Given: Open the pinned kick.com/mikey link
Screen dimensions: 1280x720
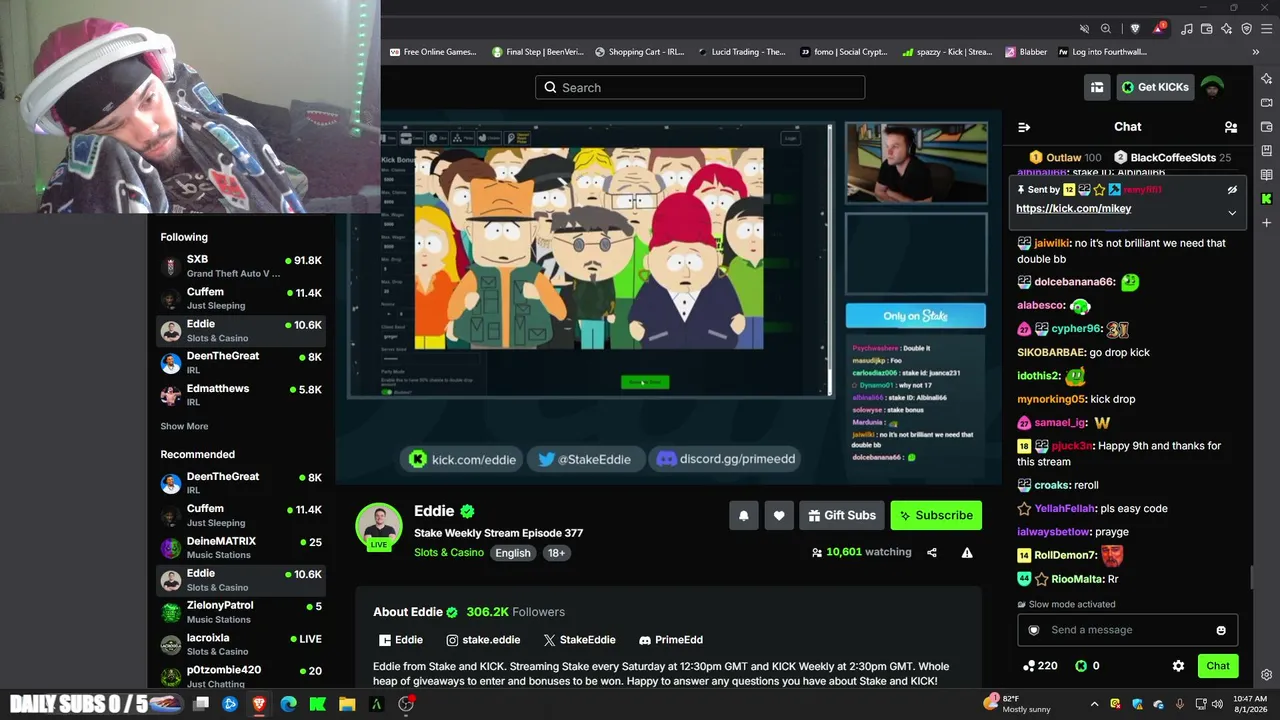Looking at the screenshot, I should click(1073, 209).
